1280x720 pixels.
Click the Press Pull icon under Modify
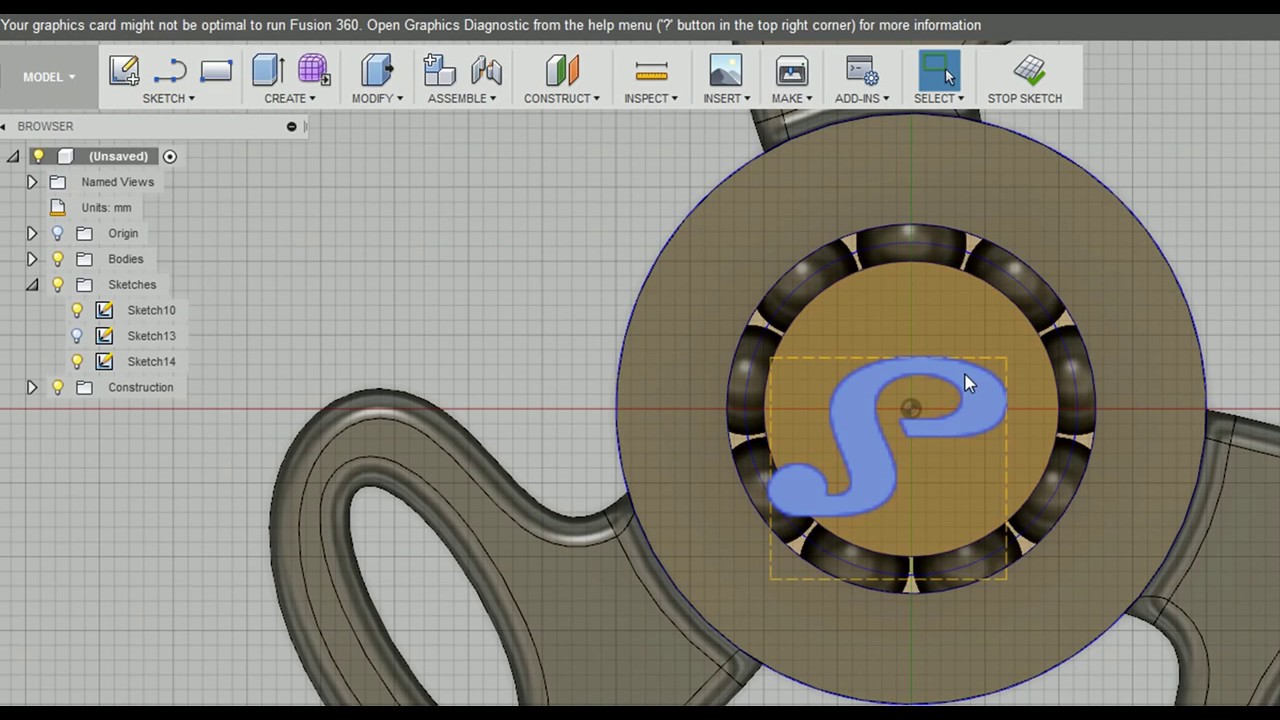377,70
